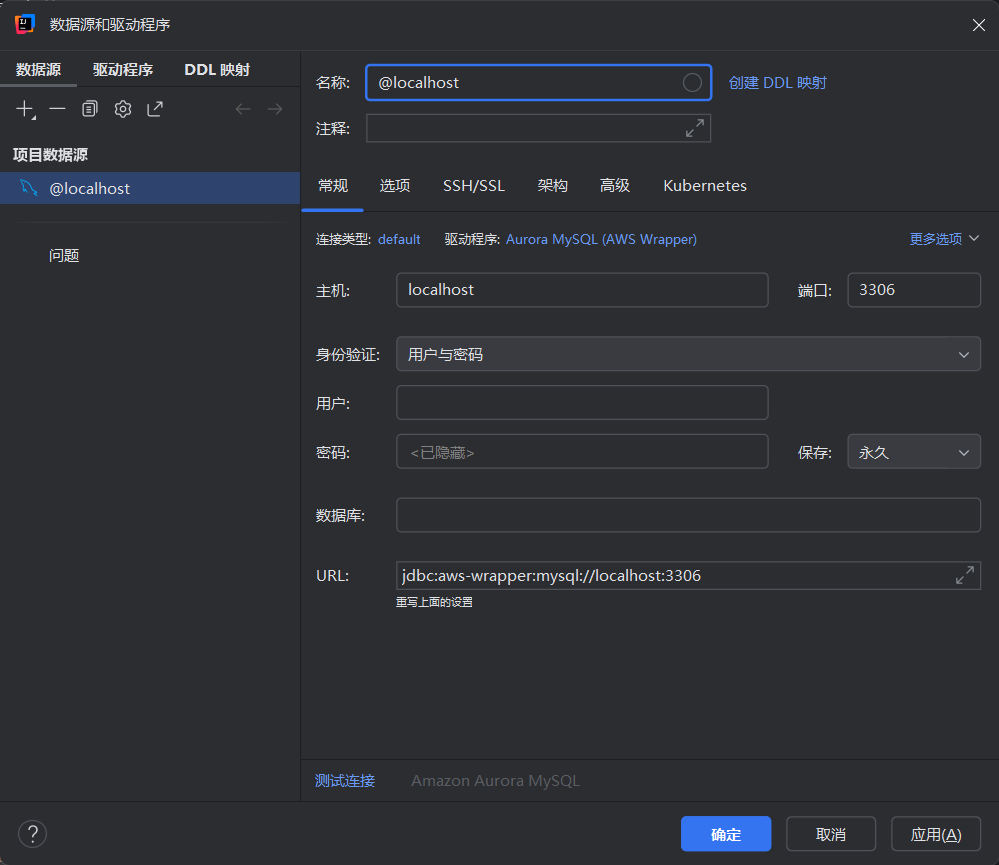
Task: Open the Kubernetes tab
Action: point(705,185)
